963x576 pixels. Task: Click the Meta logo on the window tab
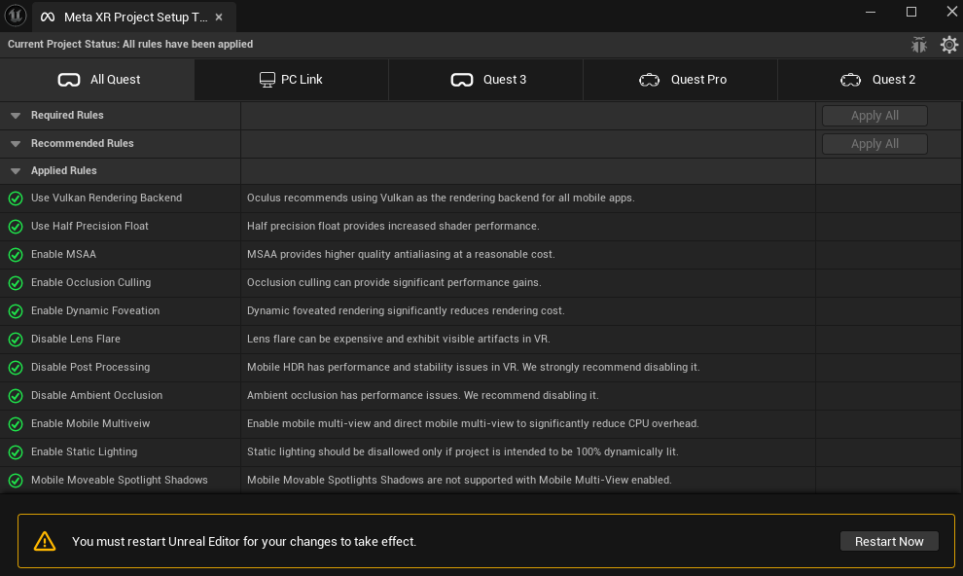(47, 17)
